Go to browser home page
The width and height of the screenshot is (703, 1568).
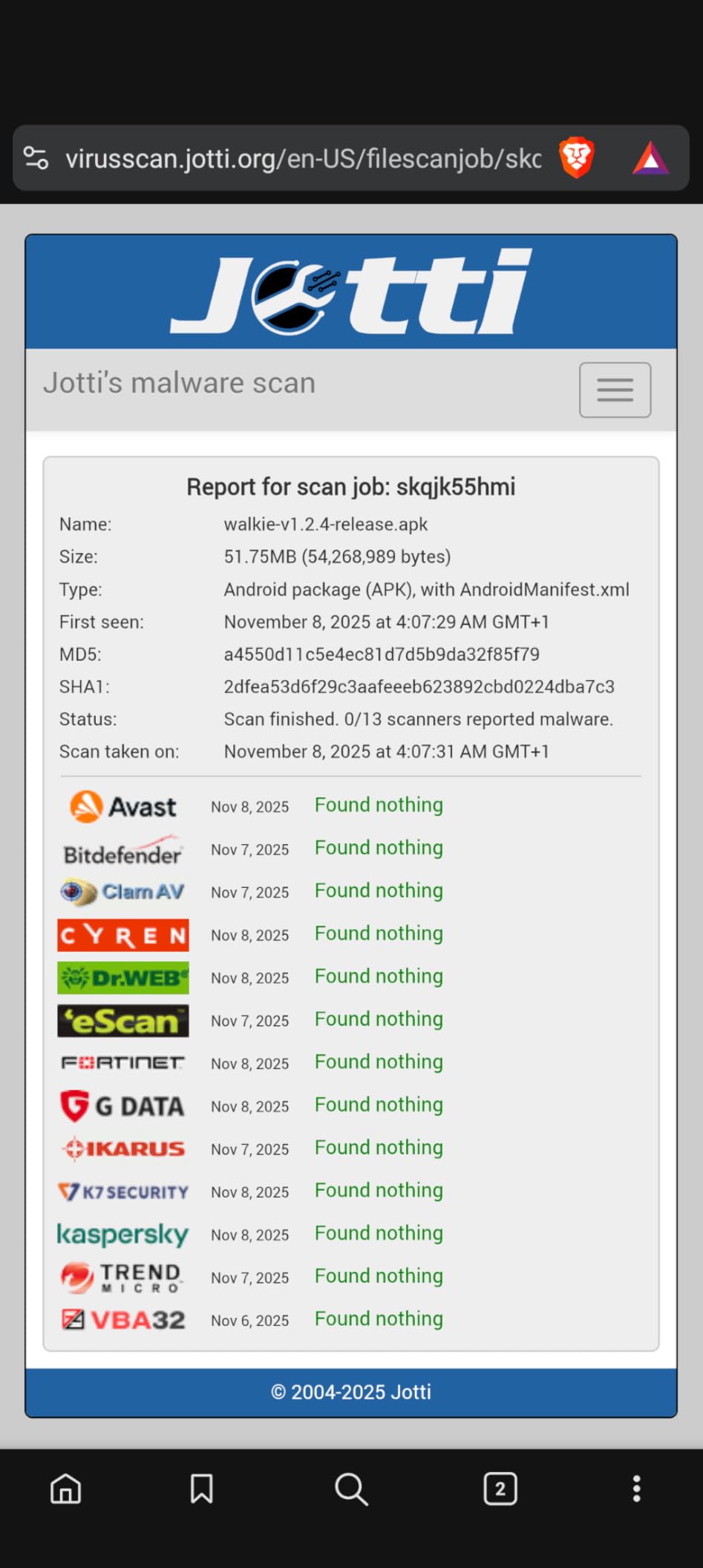click(x=65, y=1488)
